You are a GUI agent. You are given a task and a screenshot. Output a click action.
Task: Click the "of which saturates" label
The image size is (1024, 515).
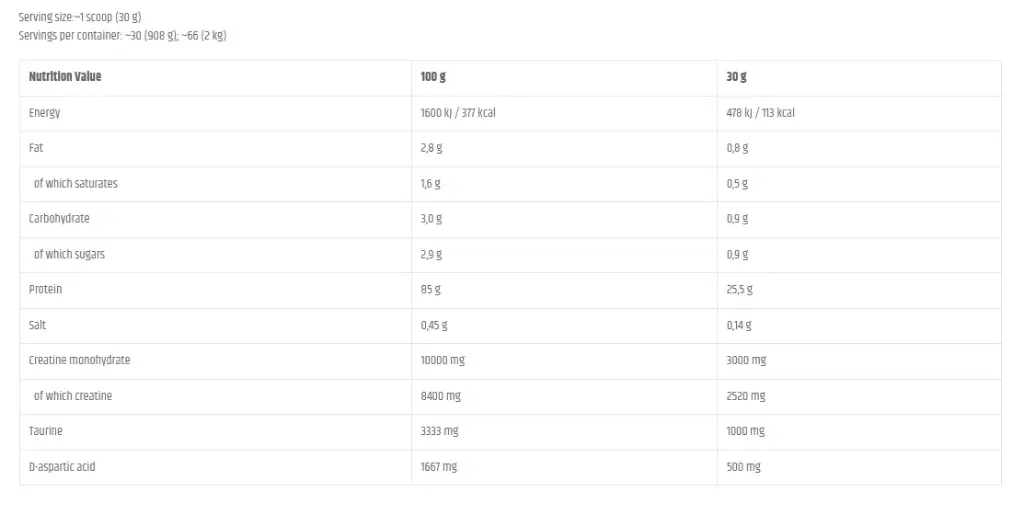pyautogui.click(x=75, y=184)
